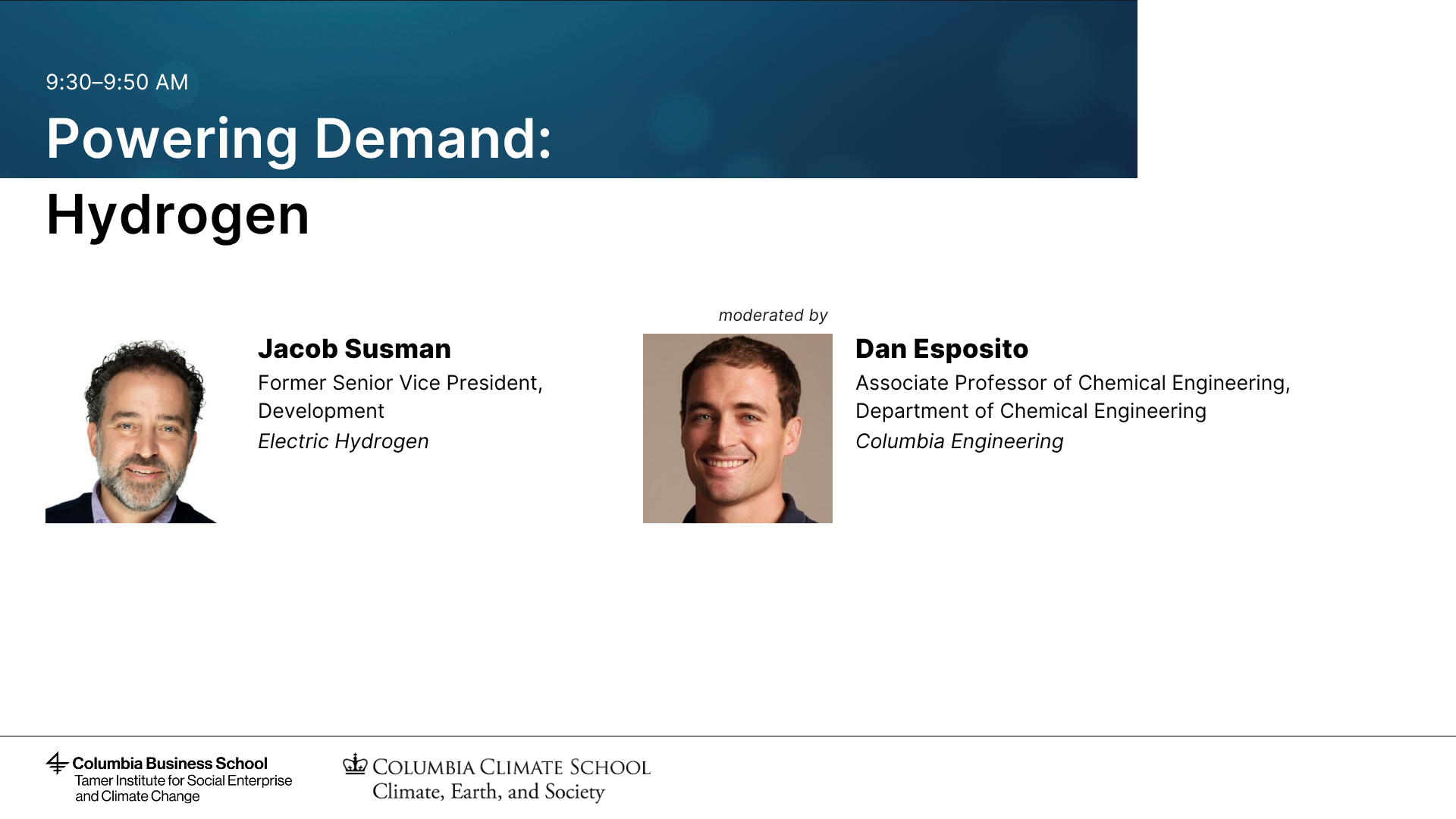
Task: Click the Columbia Business School wordmark
Action: (x=170, y=763)
